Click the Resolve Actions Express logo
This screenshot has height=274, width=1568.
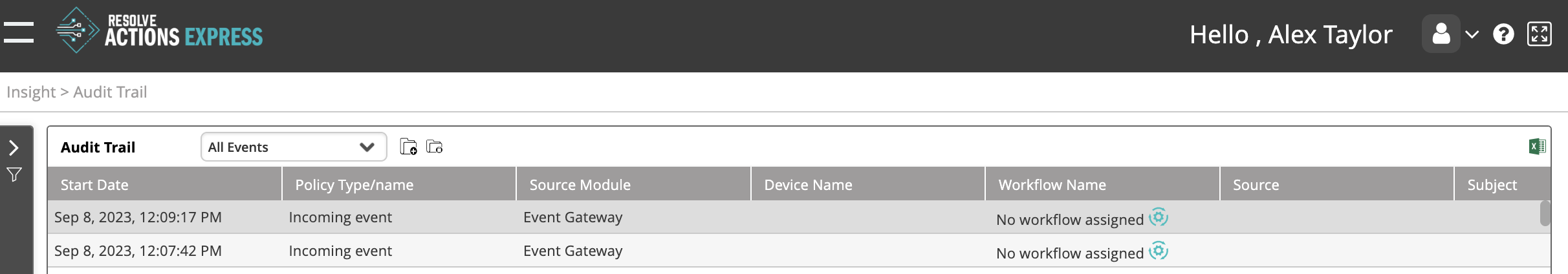coord(159,30)
